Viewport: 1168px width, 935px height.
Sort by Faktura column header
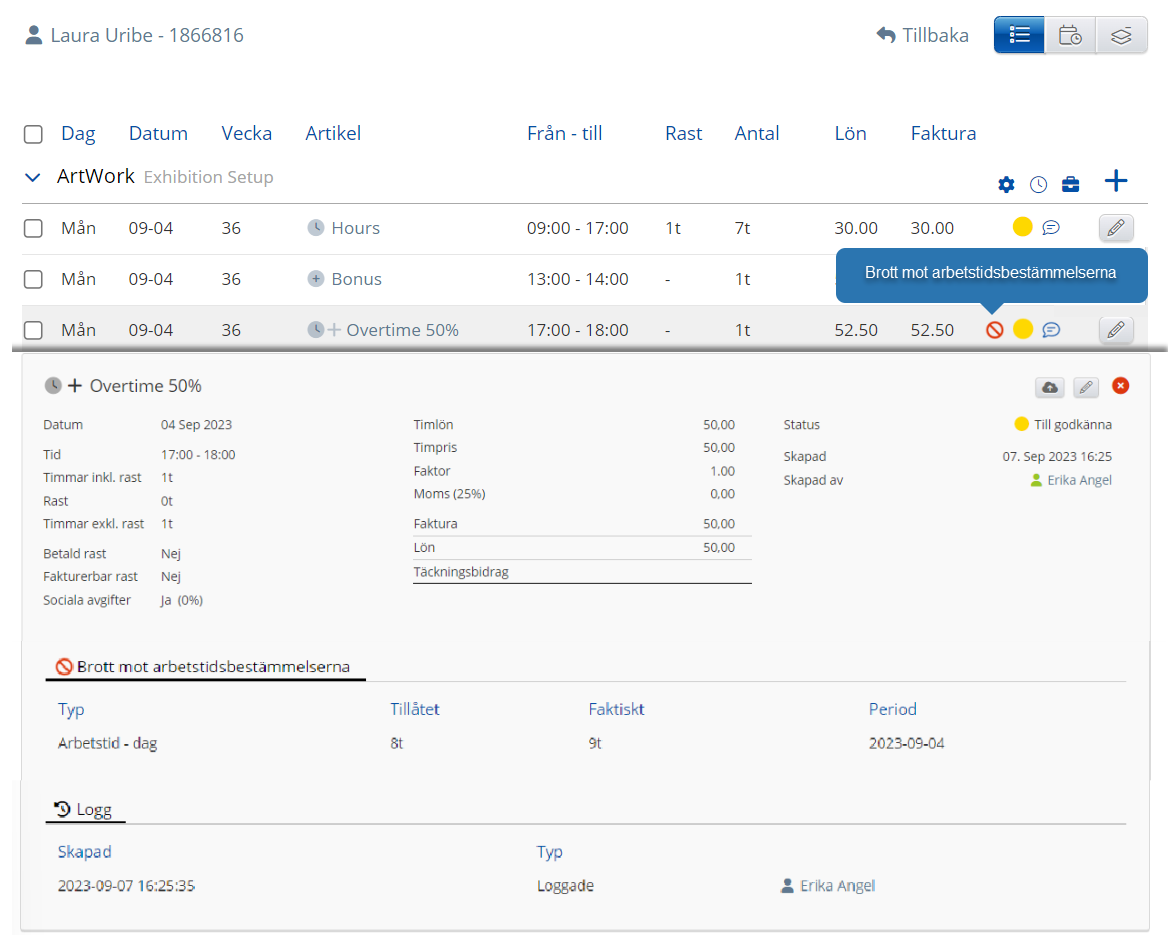[943, 133]
